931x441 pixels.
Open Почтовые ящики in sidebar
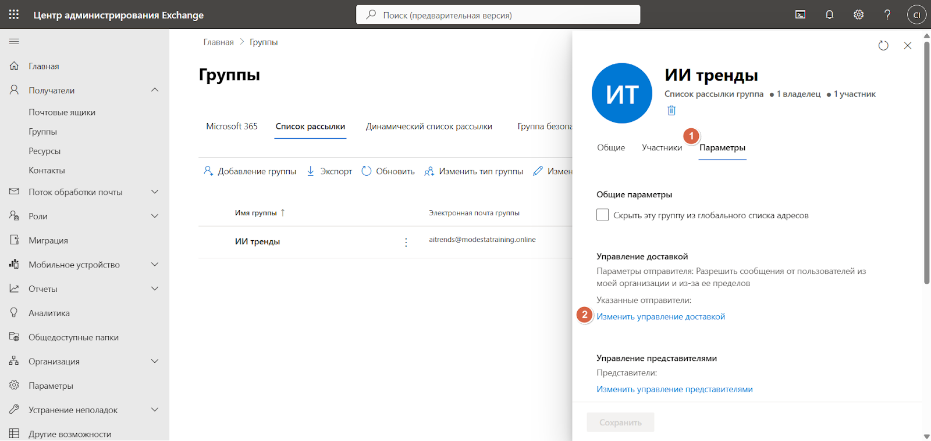pyautogui.click(x=62, y=112)
